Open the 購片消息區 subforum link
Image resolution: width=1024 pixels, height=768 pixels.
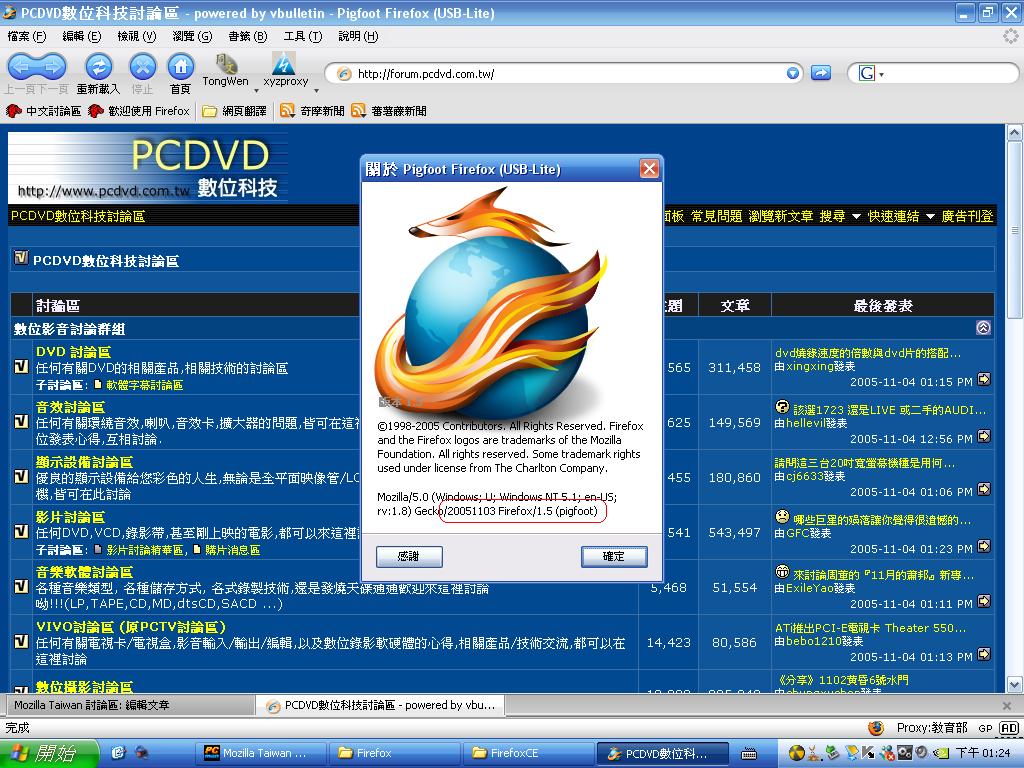click(232, 550)
